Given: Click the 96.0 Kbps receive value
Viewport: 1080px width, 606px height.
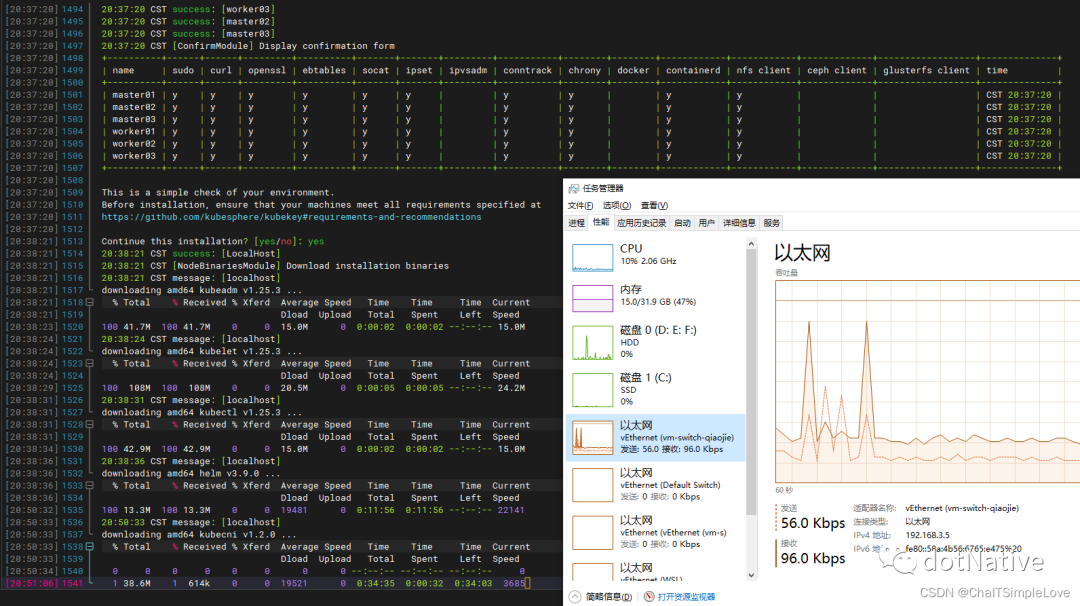Looking at the screenshot, I should coord(813,558).
